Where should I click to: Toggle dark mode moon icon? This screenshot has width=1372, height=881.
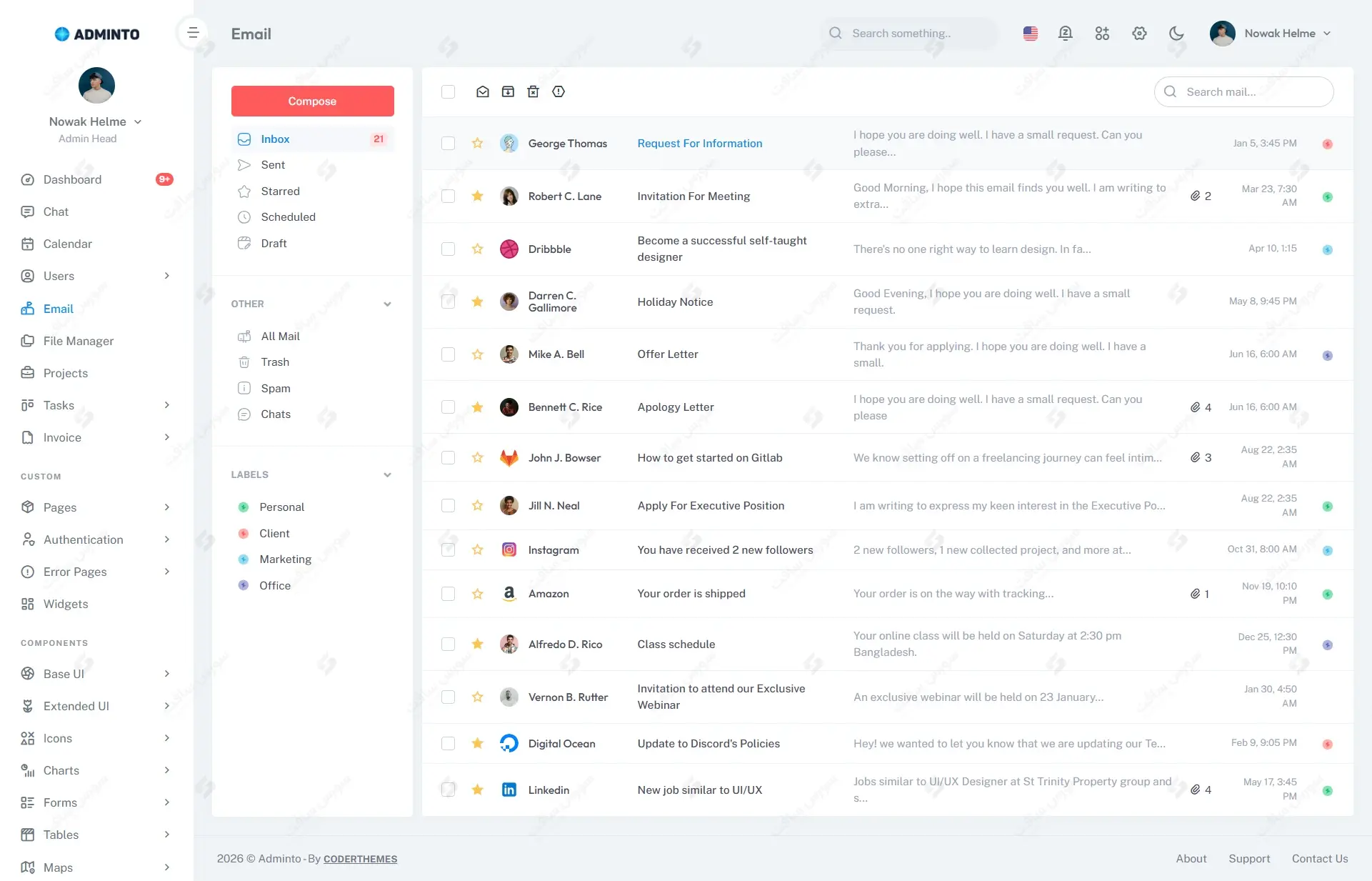point(1176,34)
